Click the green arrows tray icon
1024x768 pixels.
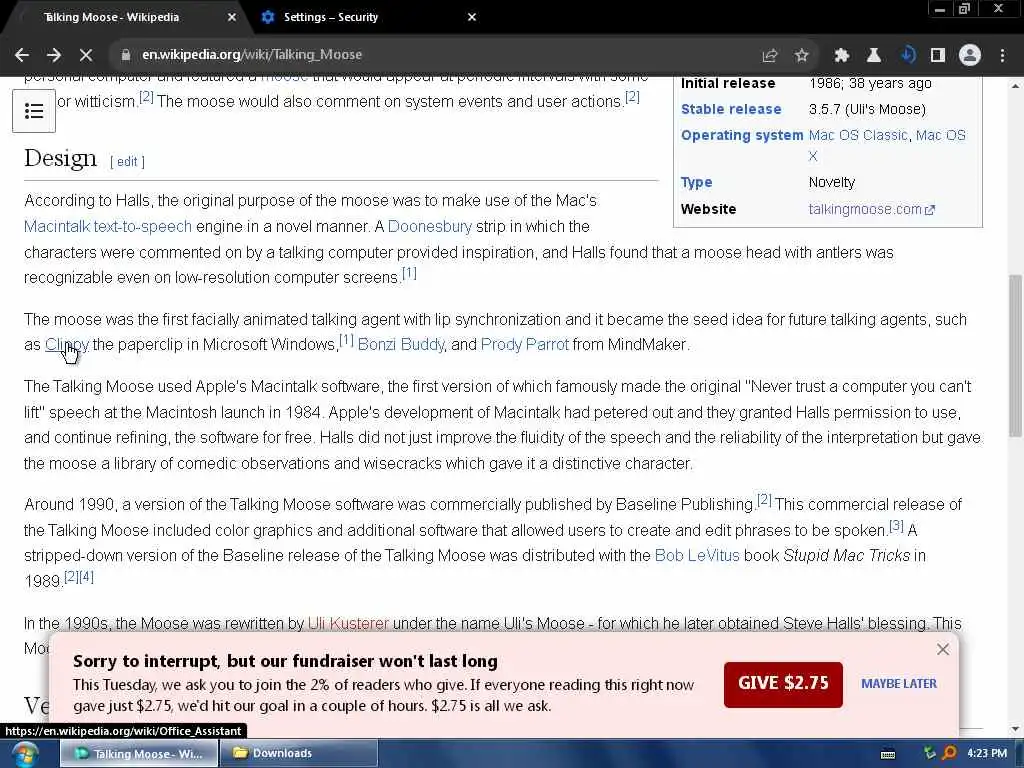[x=930, y=754]
